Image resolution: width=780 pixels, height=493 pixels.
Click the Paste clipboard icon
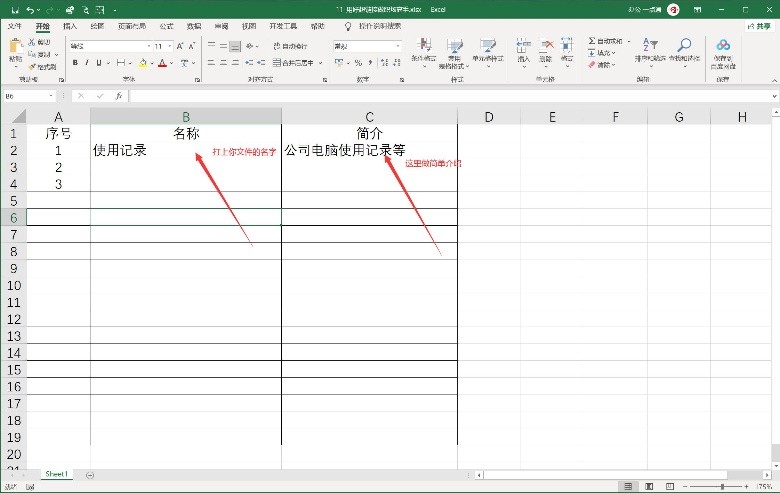coord(15,46)
